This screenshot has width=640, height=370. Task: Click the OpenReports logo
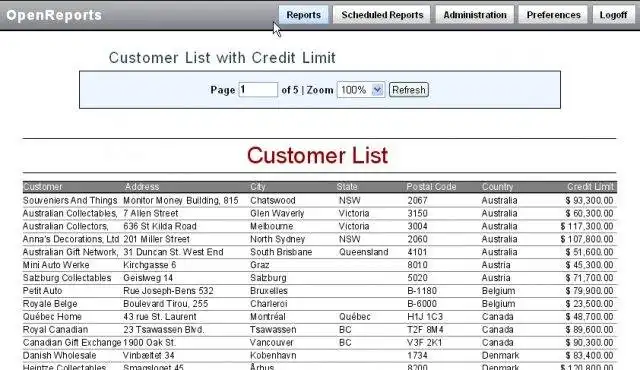point(54,15)
